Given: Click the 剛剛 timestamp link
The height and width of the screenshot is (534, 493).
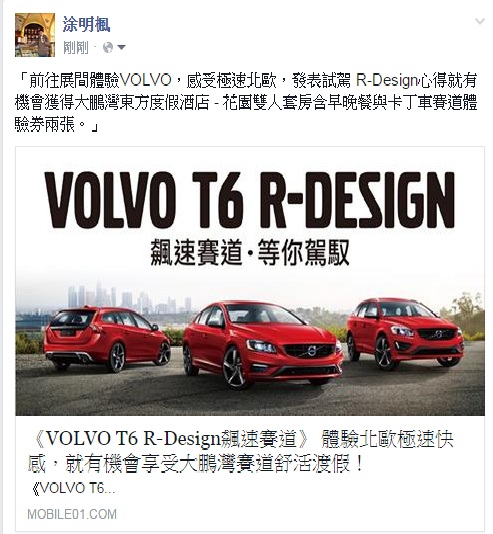Looking at the screenshot, I should tap(76, 47).
